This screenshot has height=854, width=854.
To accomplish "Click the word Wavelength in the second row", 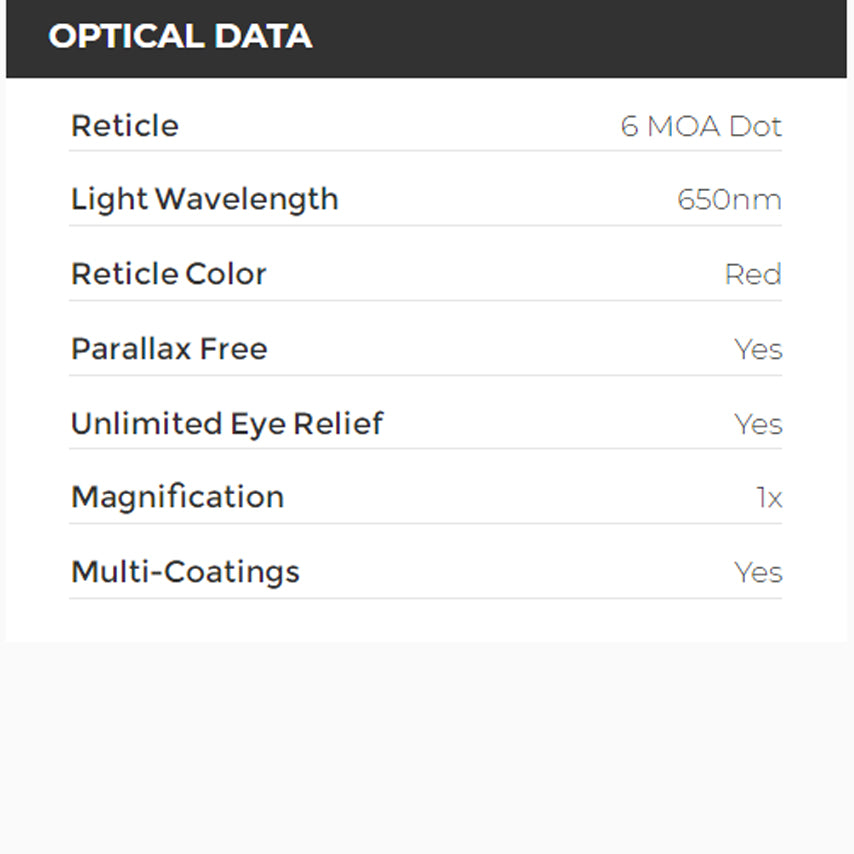I will click(x=247, y=199).
